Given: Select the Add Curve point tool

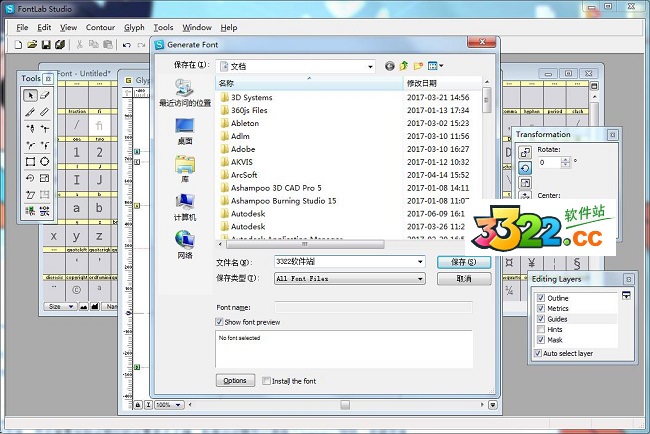Looking at the screenshot, I should click(x=30, y=145).
